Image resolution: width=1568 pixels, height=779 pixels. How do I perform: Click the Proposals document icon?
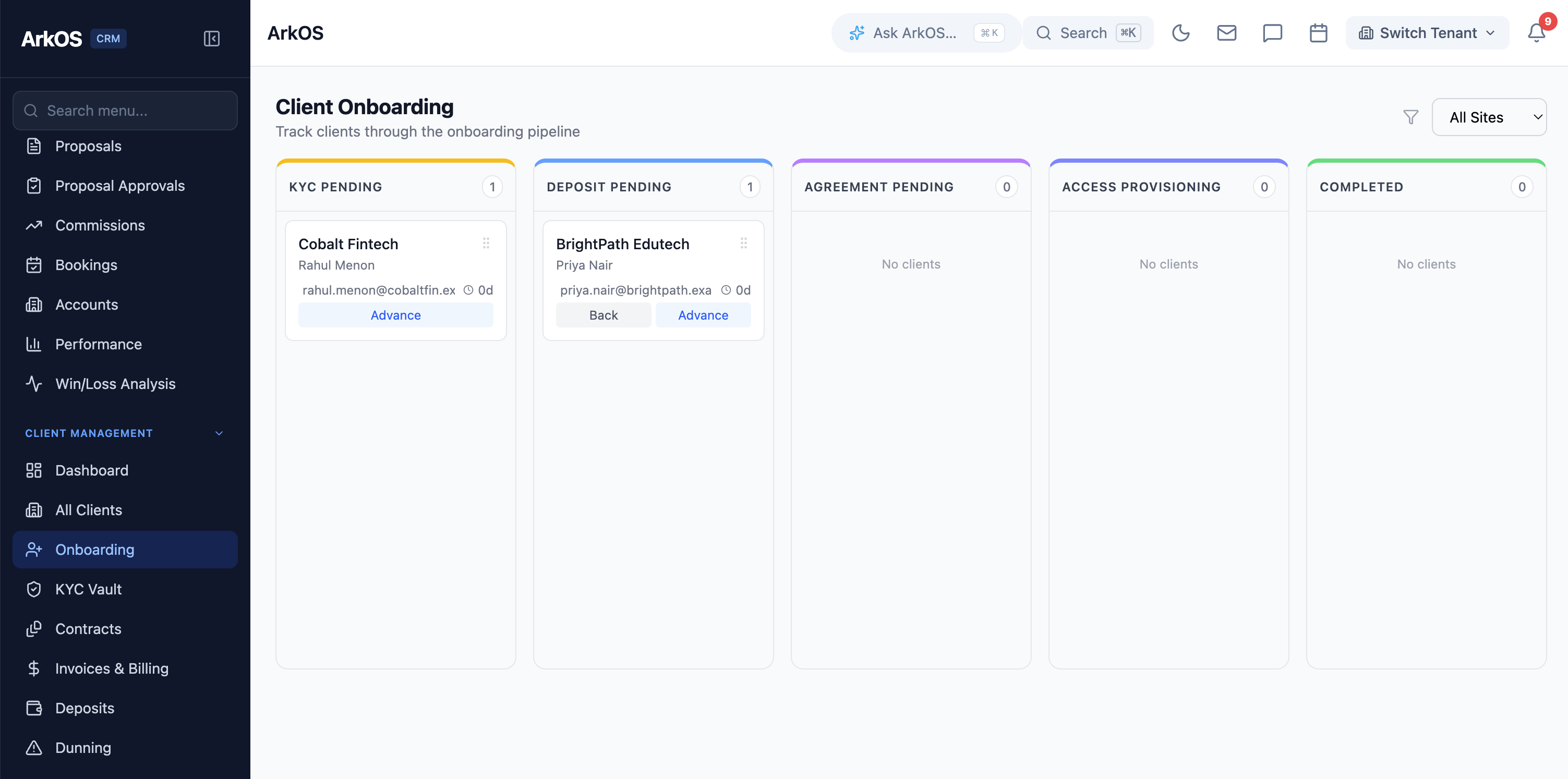point(34,146)
